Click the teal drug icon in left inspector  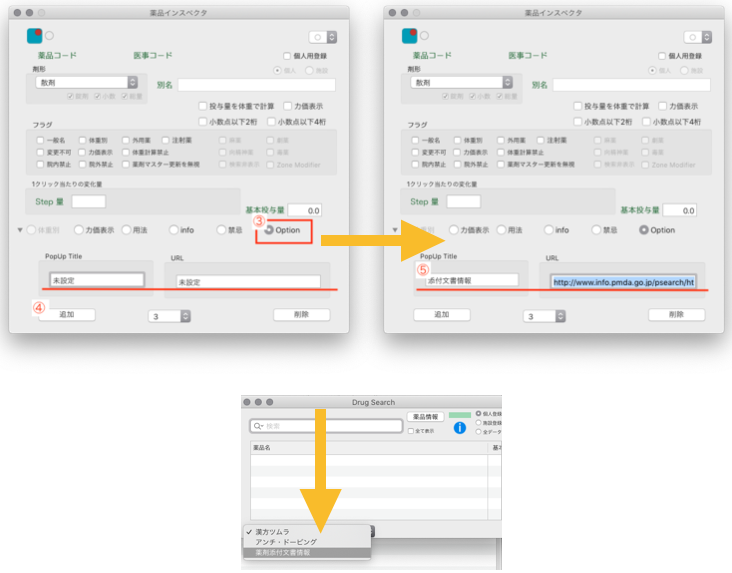pos(34,35)
